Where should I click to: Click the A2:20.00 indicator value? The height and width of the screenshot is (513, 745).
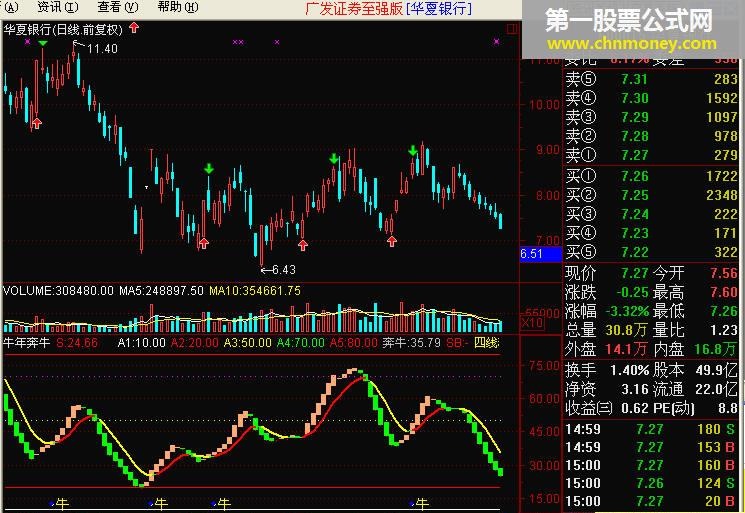tap(195, 343)
